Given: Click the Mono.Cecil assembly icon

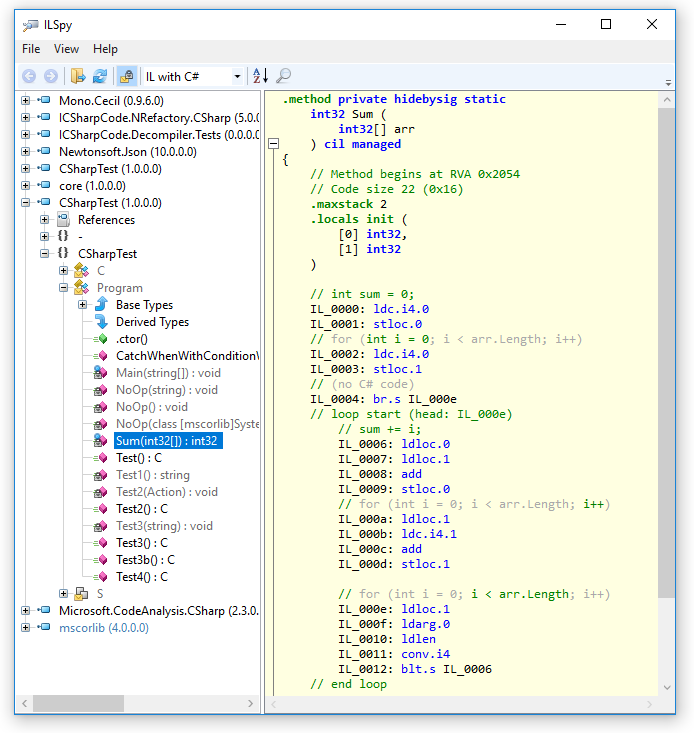Looking at the screenshot, I should click(44, 100).
